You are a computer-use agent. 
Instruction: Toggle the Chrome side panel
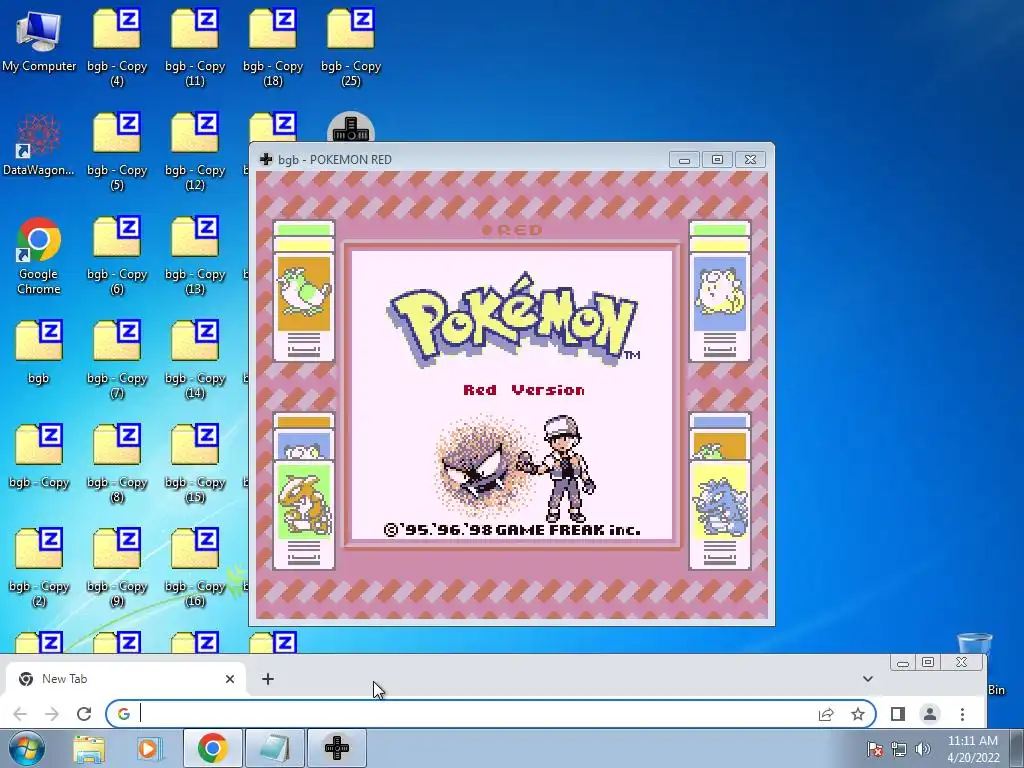(x=898, y=714)
